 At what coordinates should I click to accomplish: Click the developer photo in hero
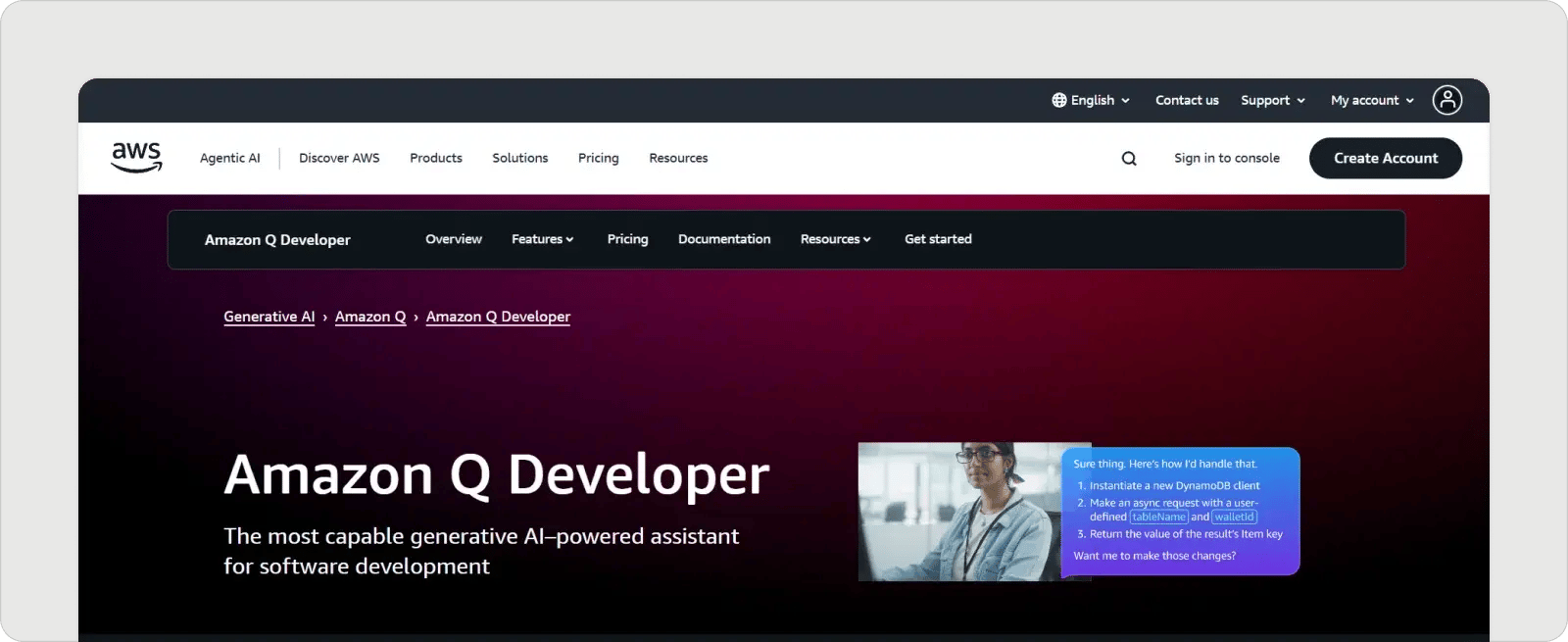[x=959, y=512]
